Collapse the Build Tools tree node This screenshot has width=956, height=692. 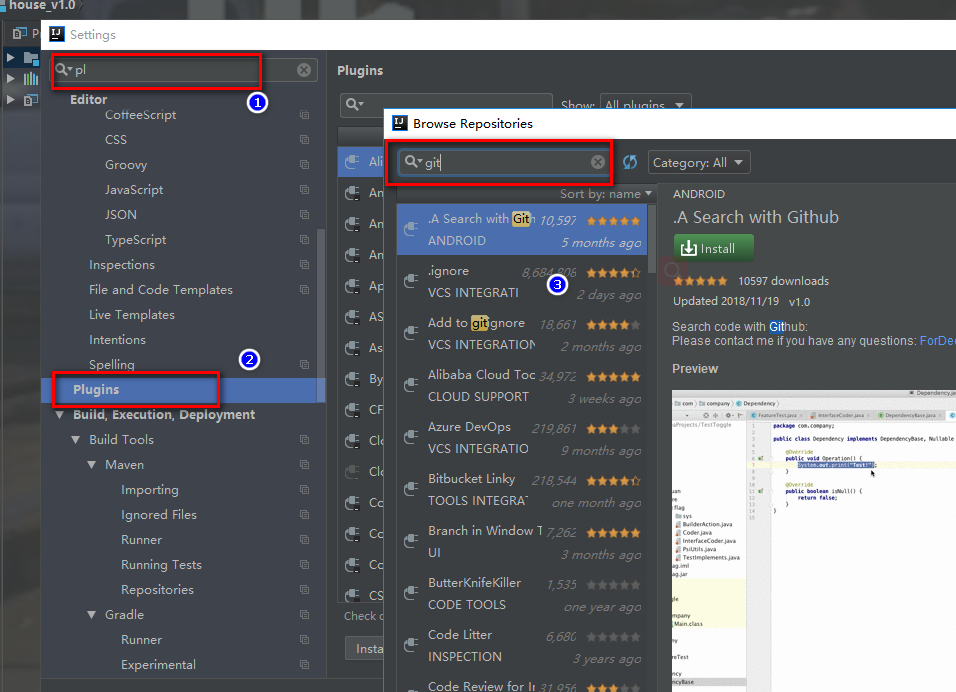(76, 440)
